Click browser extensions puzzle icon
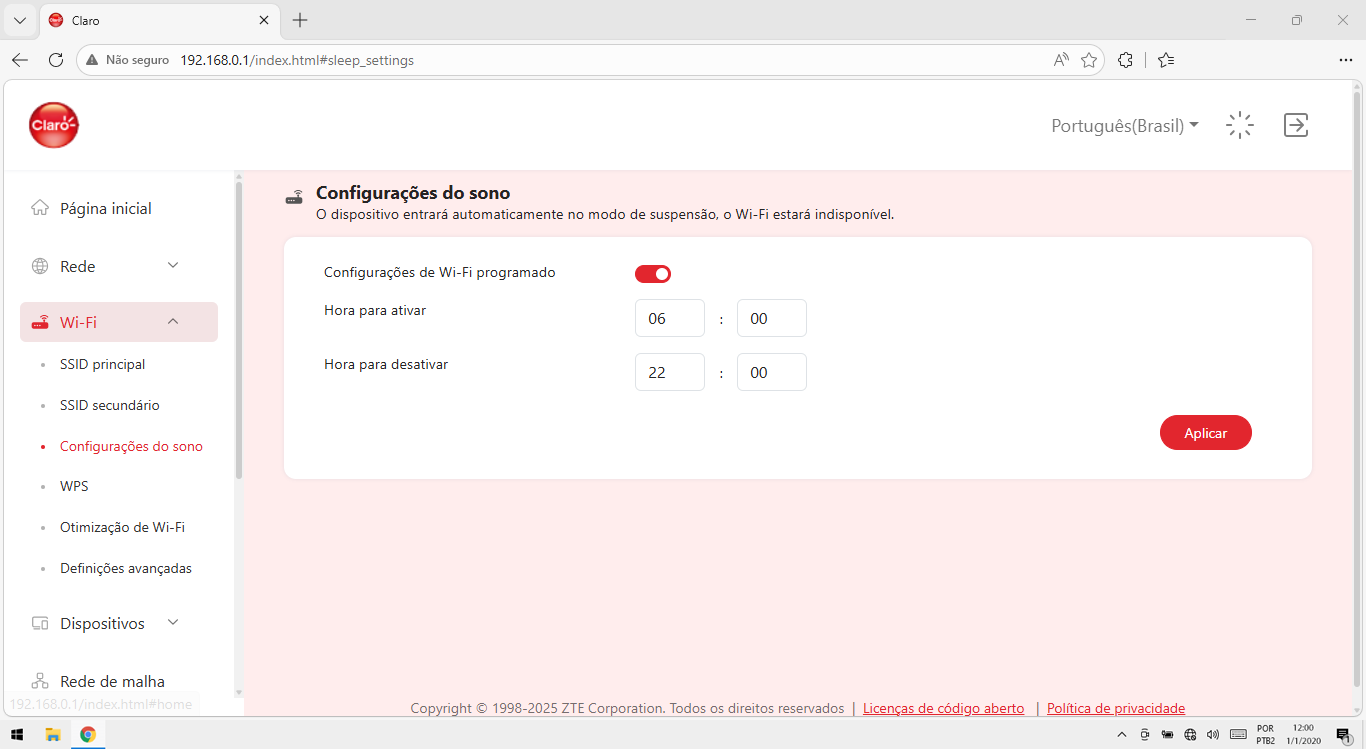1366x749 pixels. [1125, 60]
